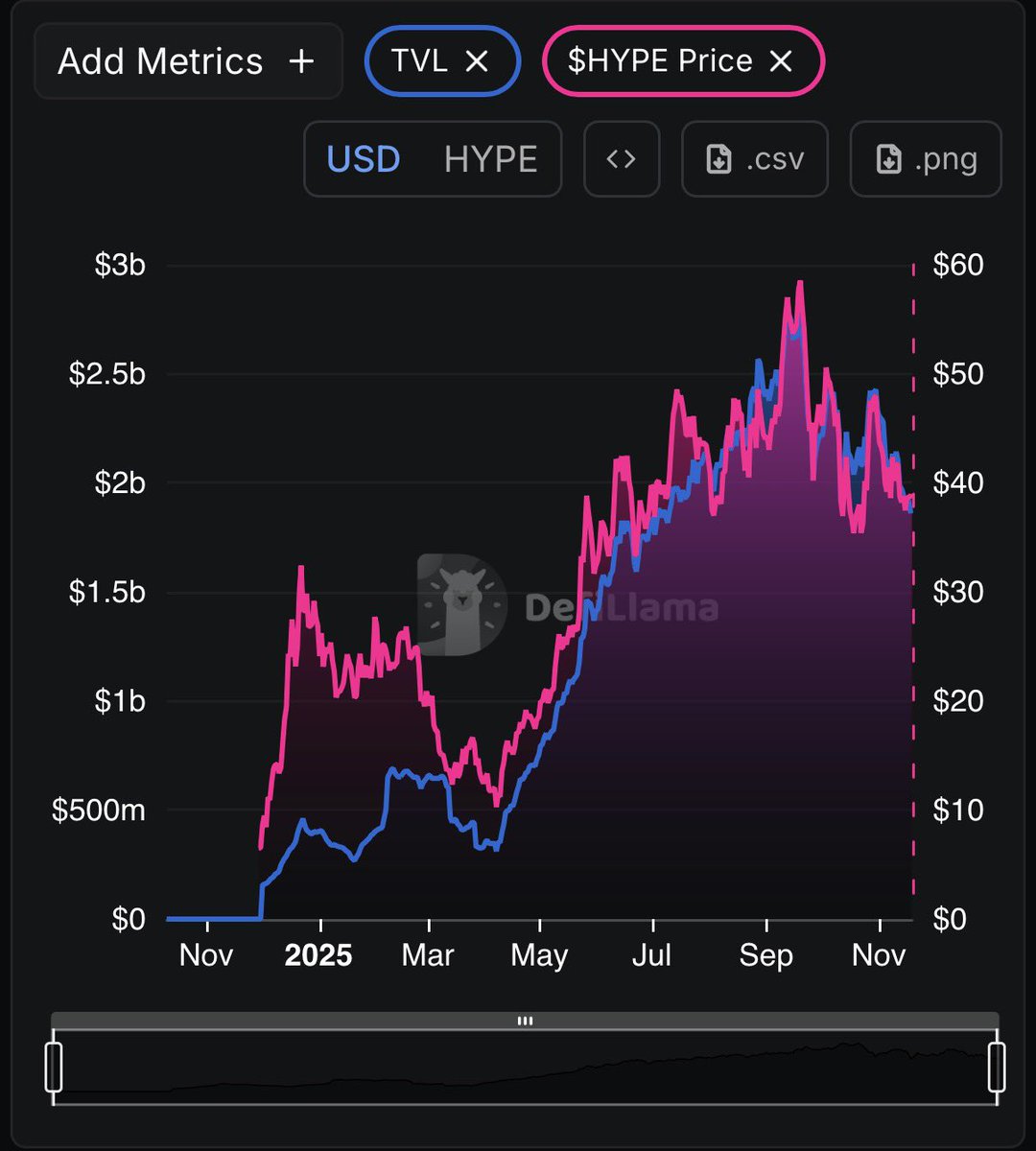The image size is (1036, 1151).
Task: Click the Mar x-axis label
Action: click(429, 956)
